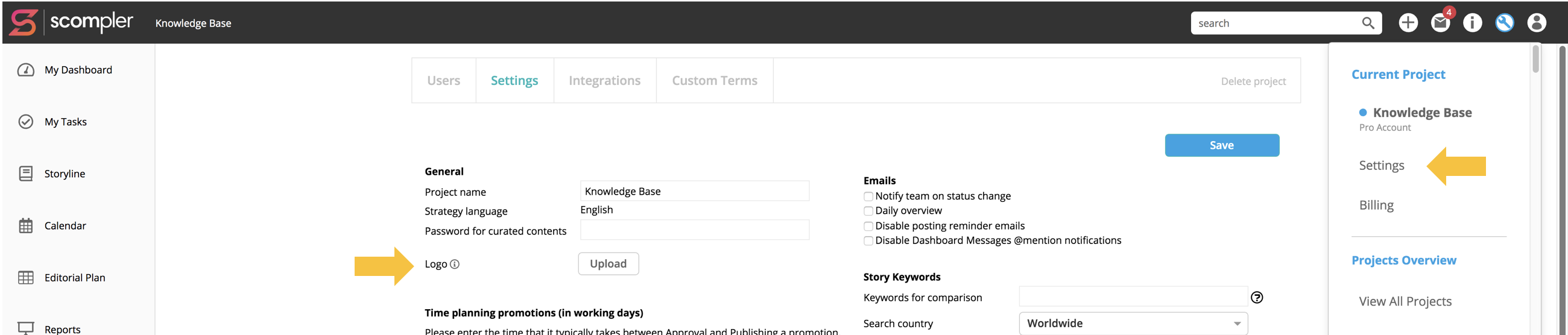Click the Upload logo button

click(x=607, y=264)
